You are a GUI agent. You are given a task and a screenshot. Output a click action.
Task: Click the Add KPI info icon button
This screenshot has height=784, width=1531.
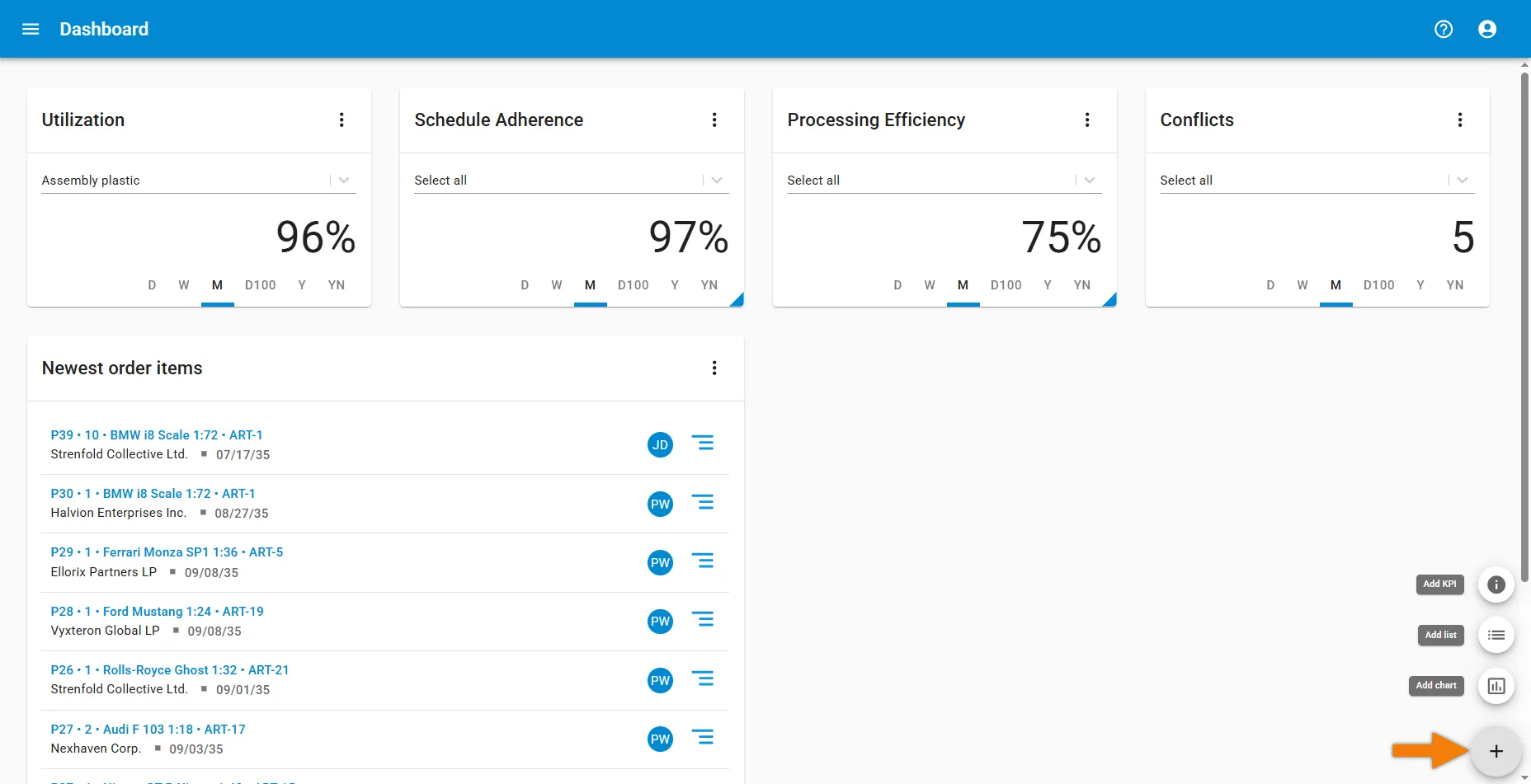(1496, 584)
